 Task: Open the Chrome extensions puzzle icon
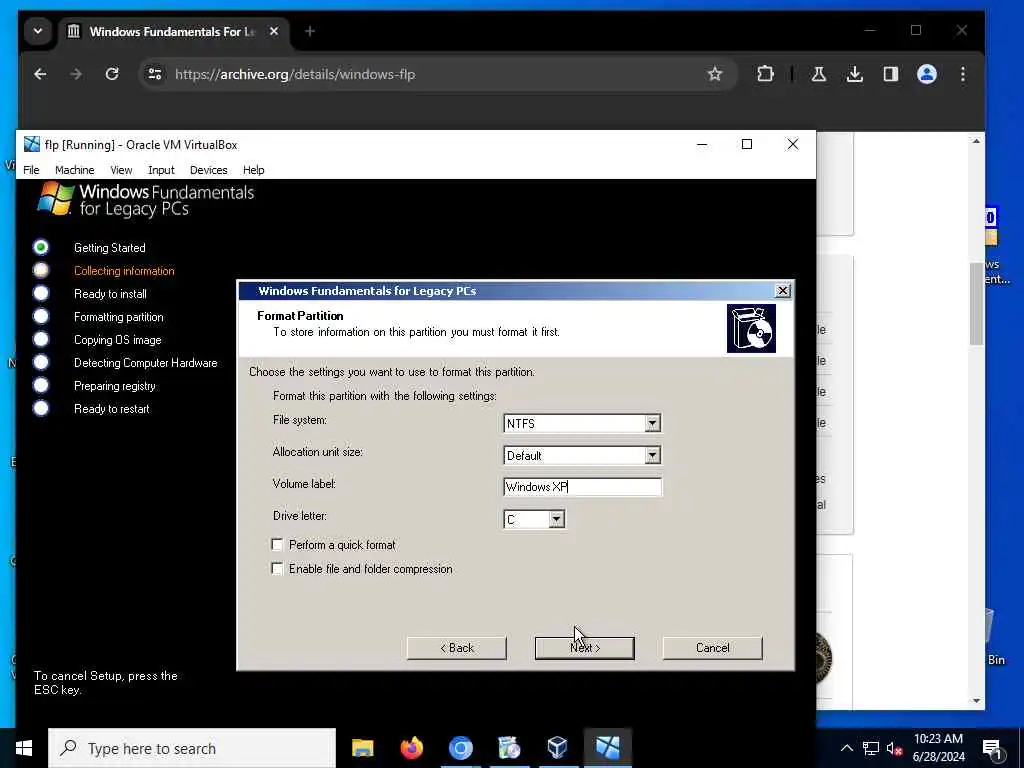[765, 74]
